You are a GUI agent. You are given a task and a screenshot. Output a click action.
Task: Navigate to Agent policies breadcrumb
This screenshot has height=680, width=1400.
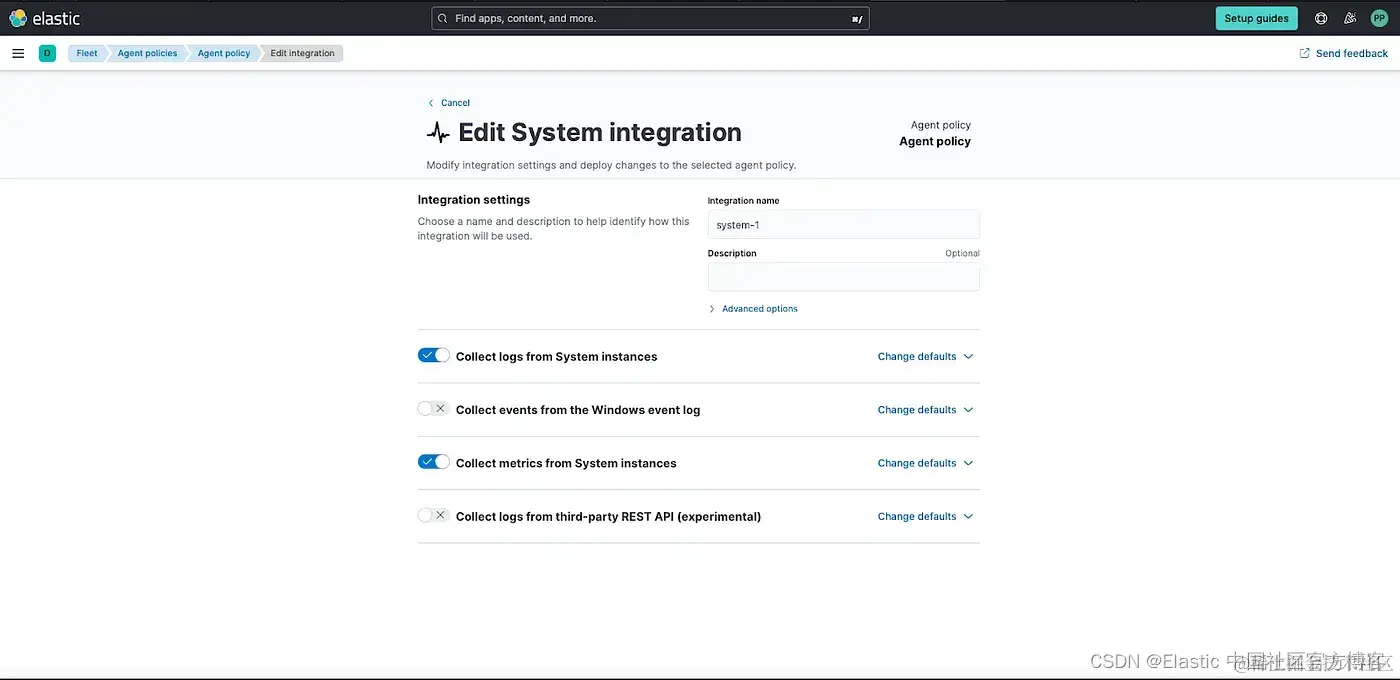pos(147,53)
